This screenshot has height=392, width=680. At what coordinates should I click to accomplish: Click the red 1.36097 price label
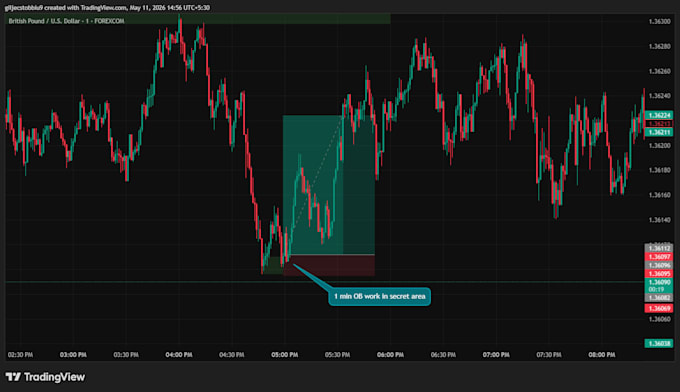(659, 257)
